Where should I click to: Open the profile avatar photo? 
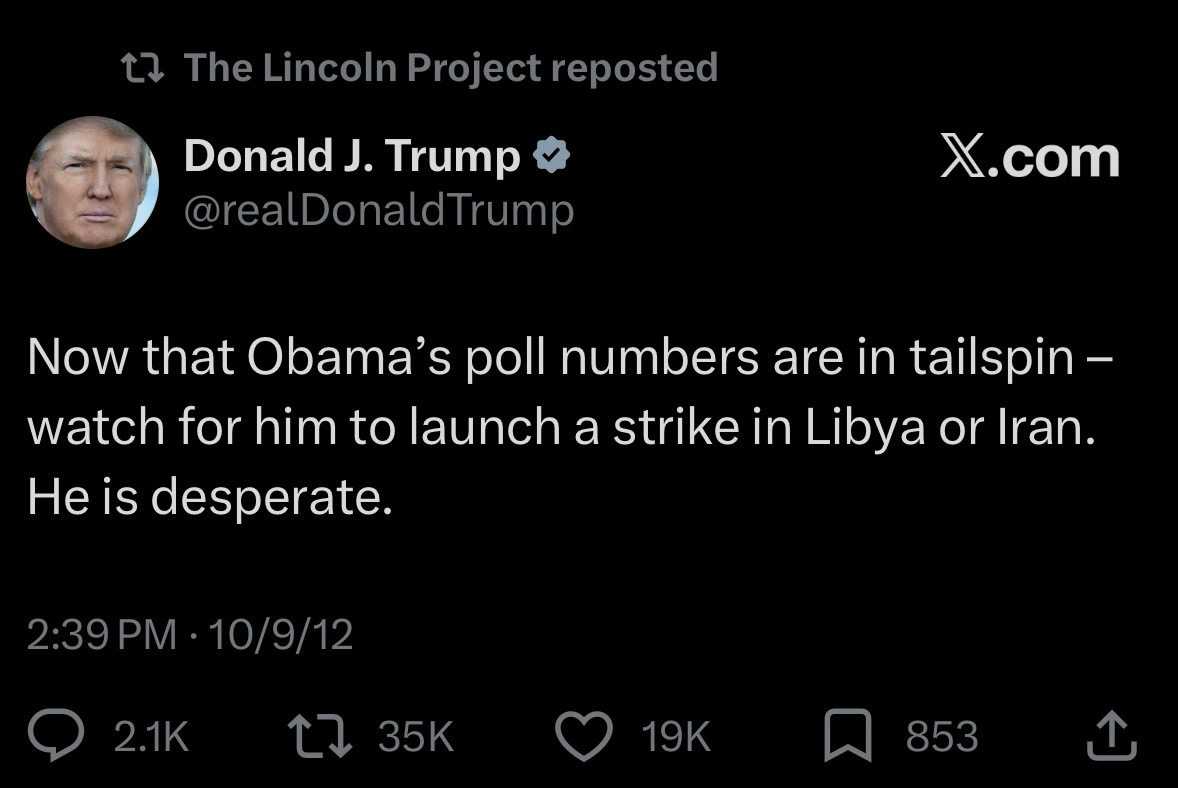pos(92,182)
